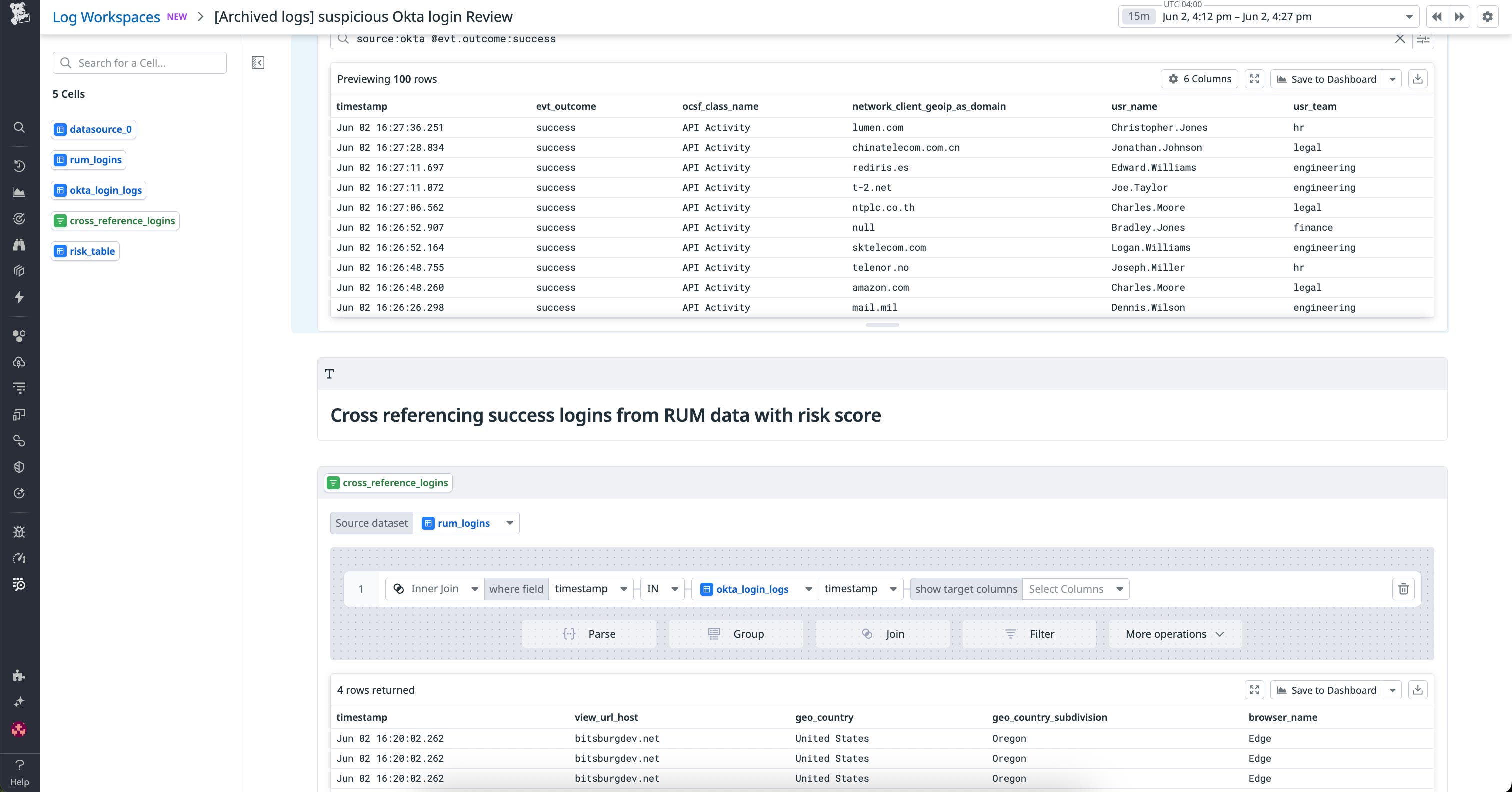This screenshot has height=792, width=1512.
Task: Open the More operations menu
Action: point(1173,634)
